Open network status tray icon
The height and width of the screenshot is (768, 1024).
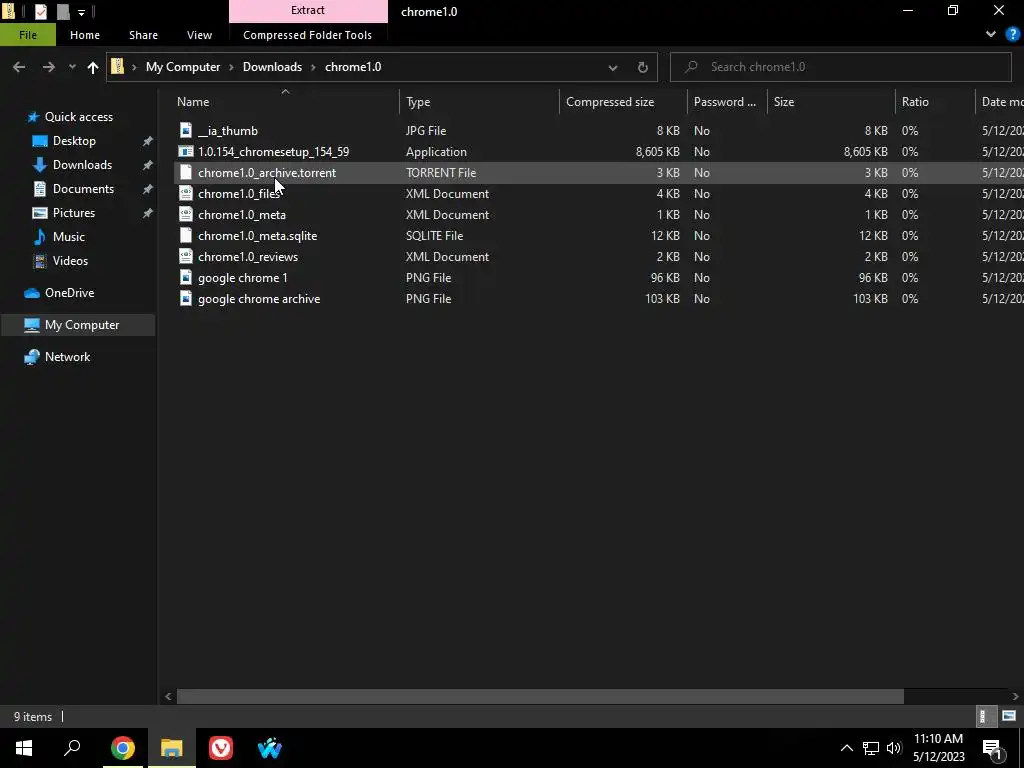tap(871, 748)
